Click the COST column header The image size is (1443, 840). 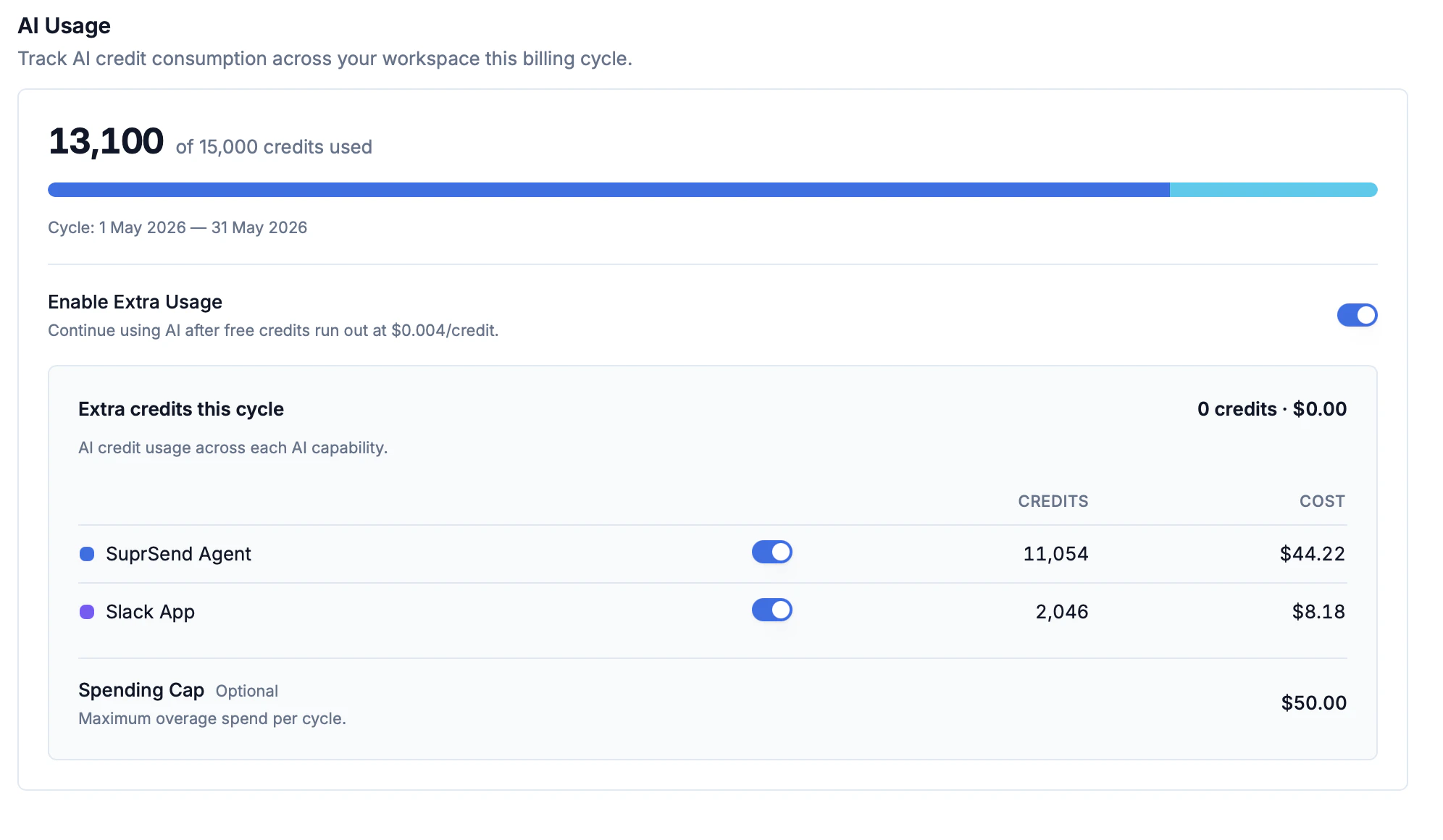[x=1322, y=501]
